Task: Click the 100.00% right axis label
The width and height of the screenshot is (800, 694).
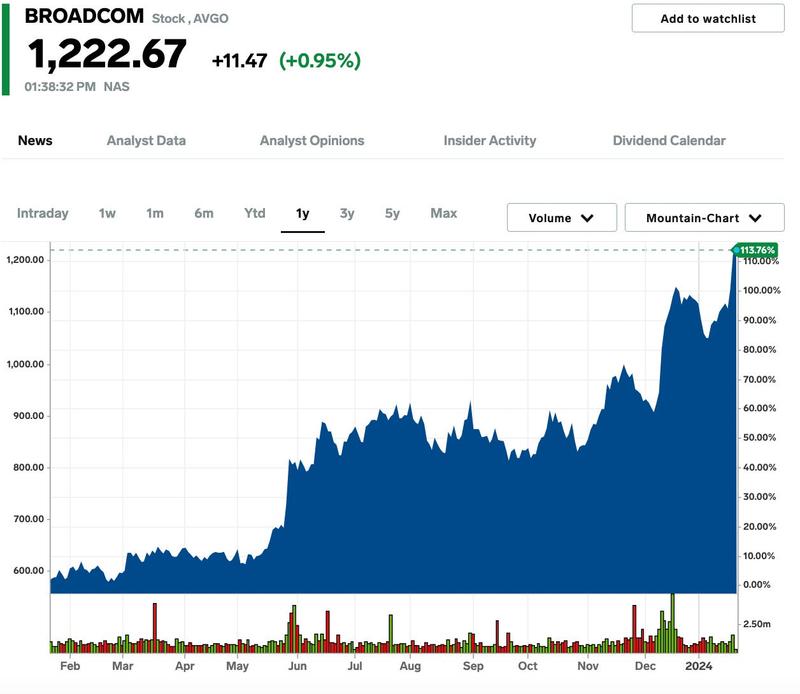Action: click(x=761, y=290)
